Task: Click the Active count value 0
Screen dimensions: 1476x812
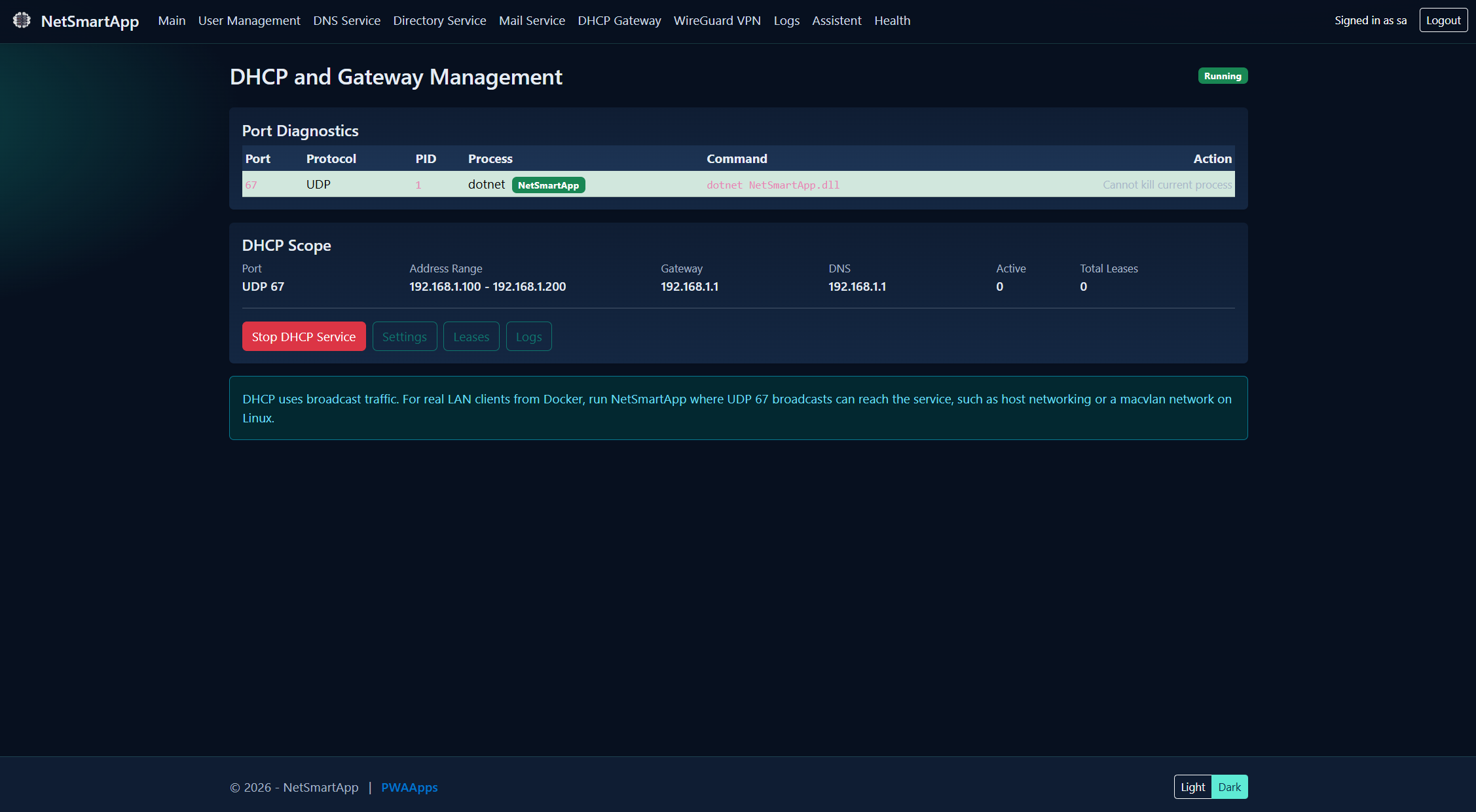Action: pyautogui.click(x=999, y=286)
